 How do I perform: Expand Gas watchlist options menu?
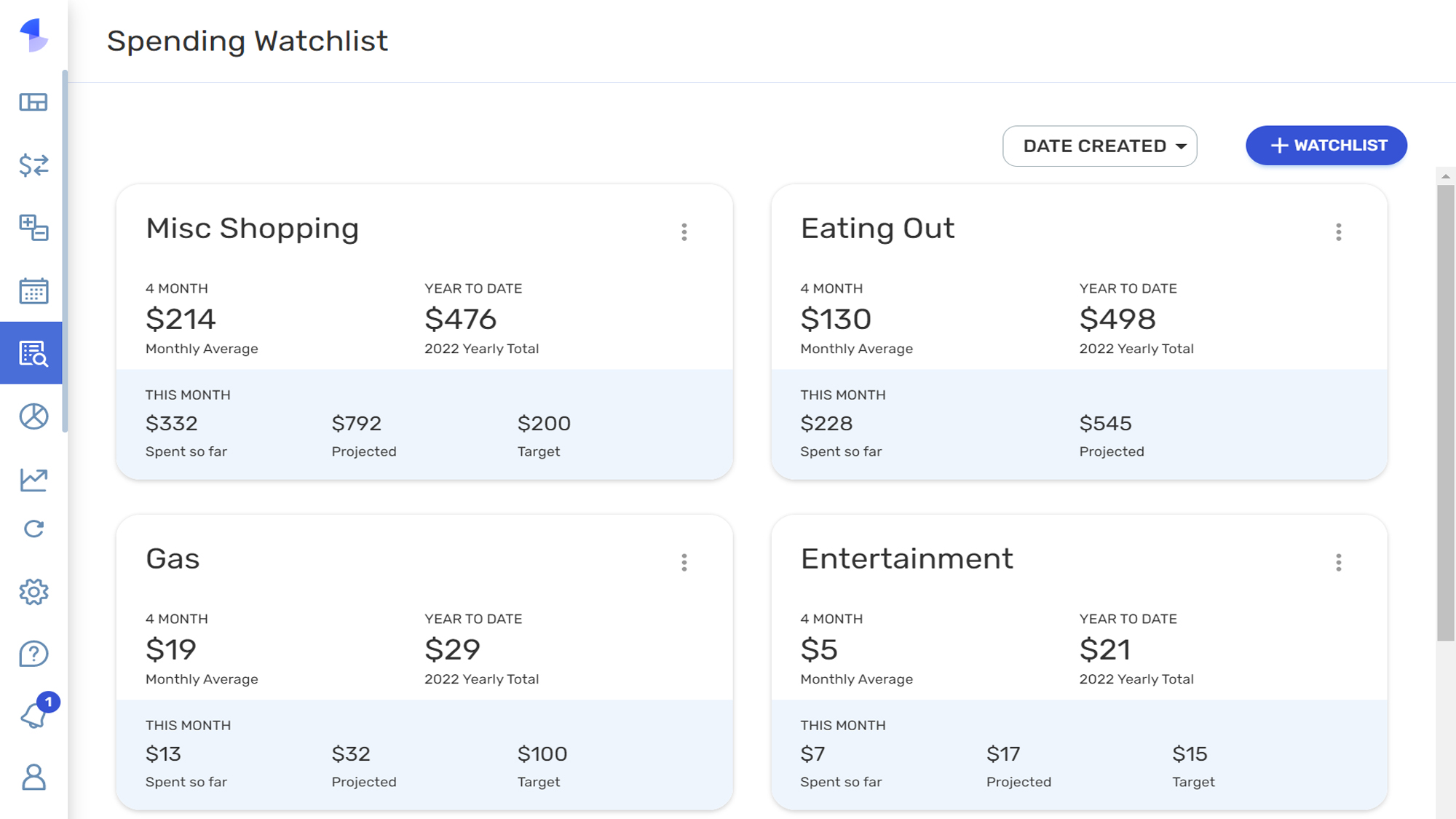pos(684,562)
